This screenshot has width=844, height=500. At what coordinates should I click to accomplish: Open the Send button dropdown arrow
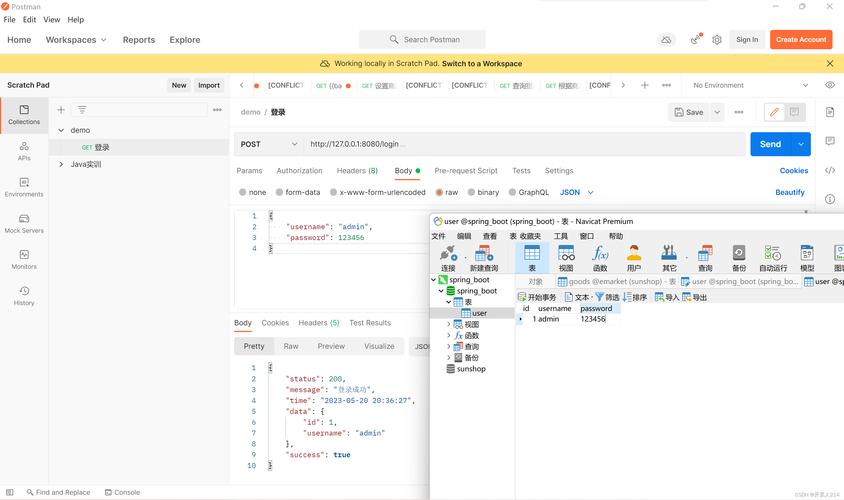[x=800, y=144]
